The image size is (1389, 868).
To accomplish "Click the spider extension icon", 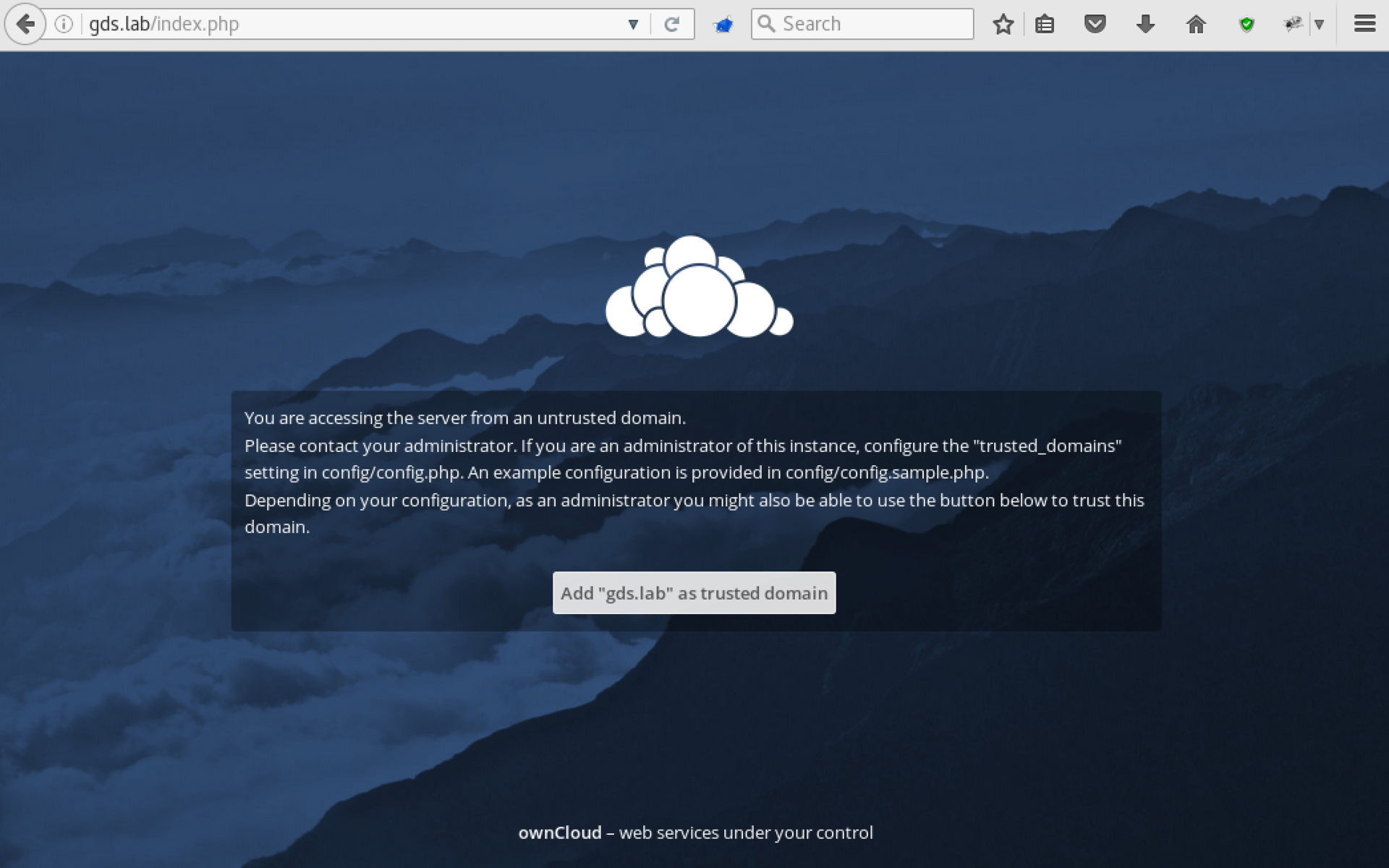I will click(1292, 24).
